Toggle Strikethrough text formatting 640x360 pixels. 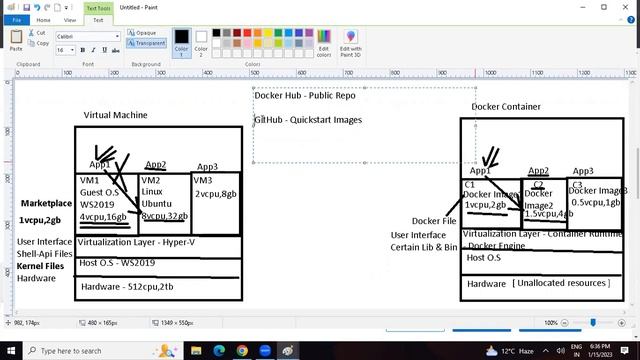tap(116, 50)
